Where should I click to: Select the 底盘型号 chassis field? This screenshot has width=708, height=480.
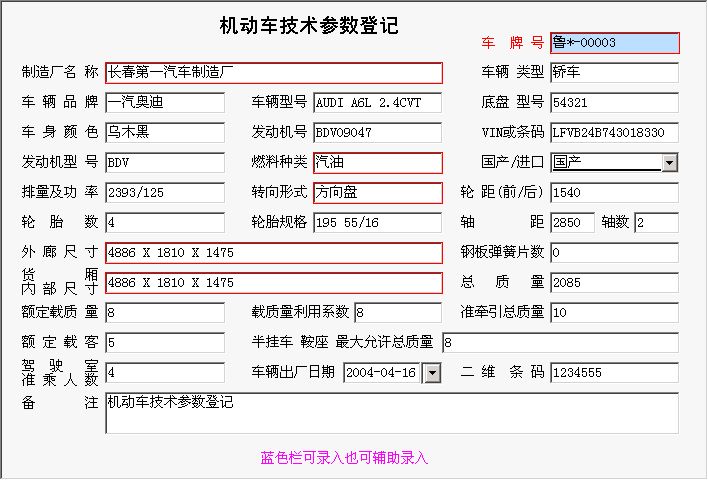pos(613,103)
